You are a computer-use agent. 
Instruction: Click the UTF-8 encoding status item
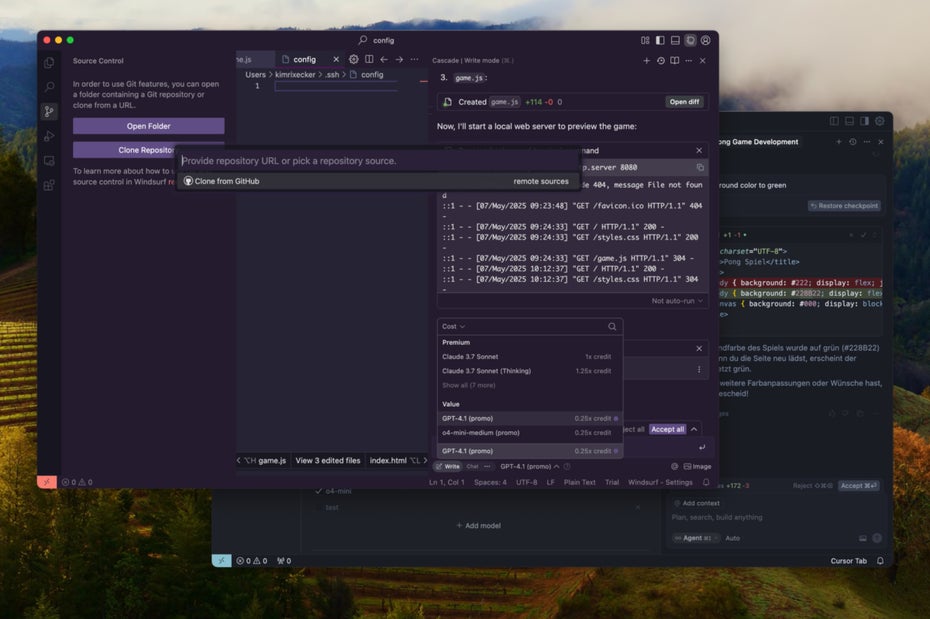tap(526, 482)
